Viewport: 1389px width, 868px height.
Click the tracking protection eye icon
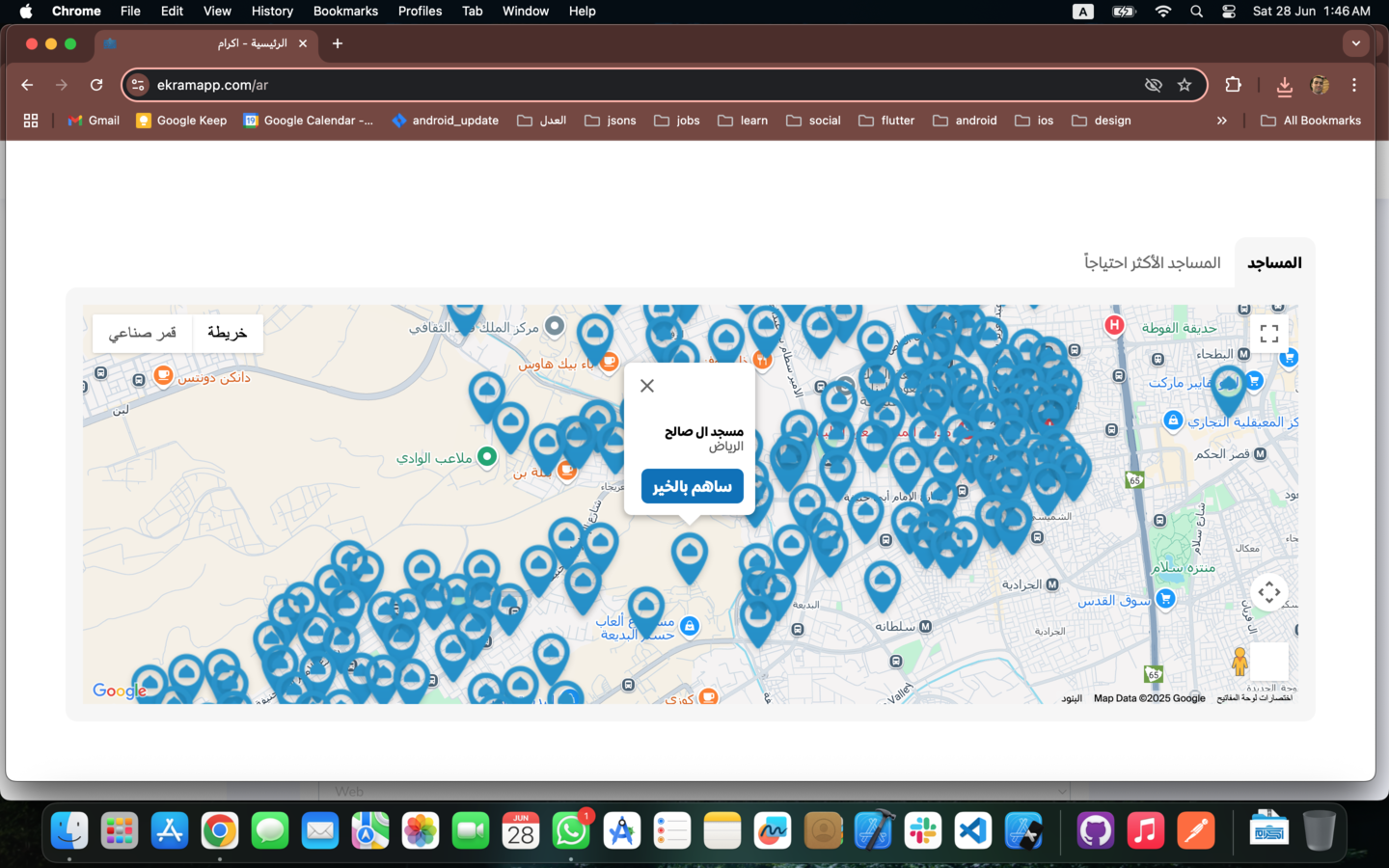[x=1153, y=85]
